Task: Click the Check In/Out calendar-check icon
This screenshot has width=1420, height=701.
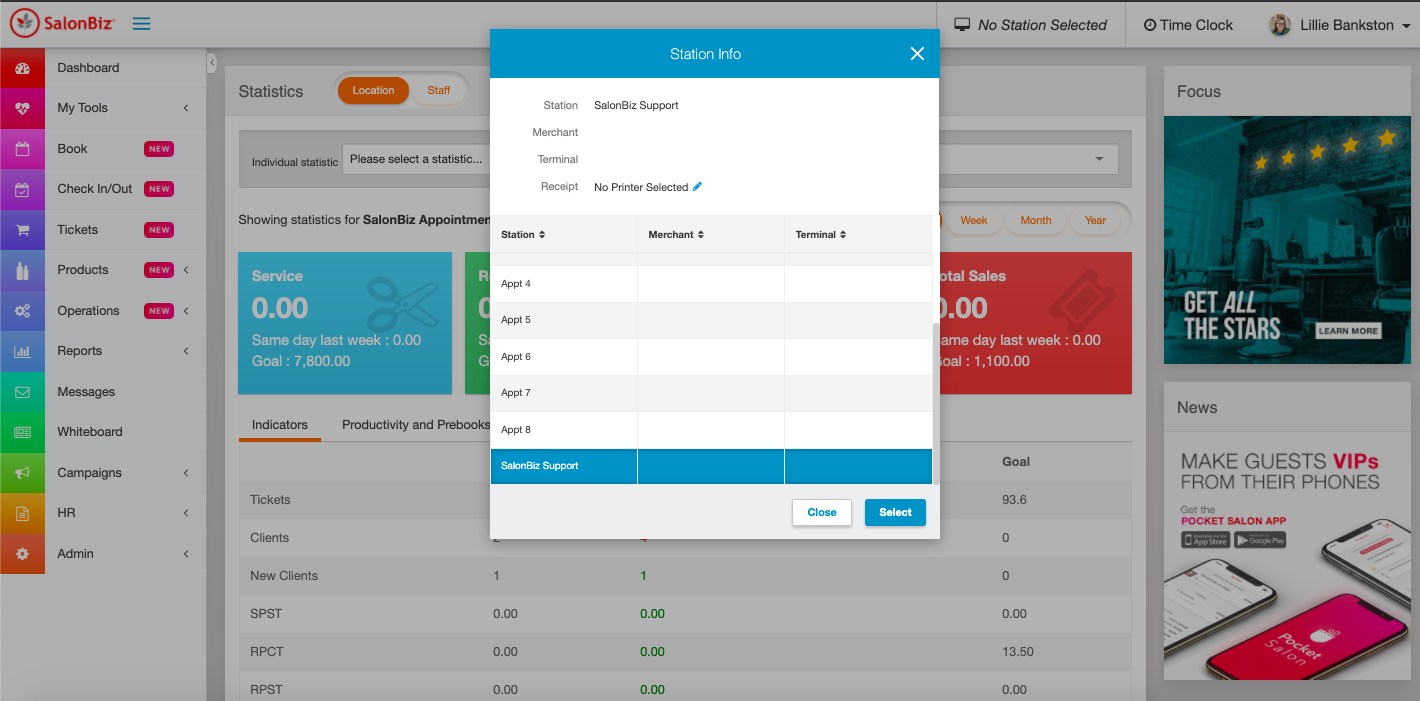Action: tap(23, 189)
